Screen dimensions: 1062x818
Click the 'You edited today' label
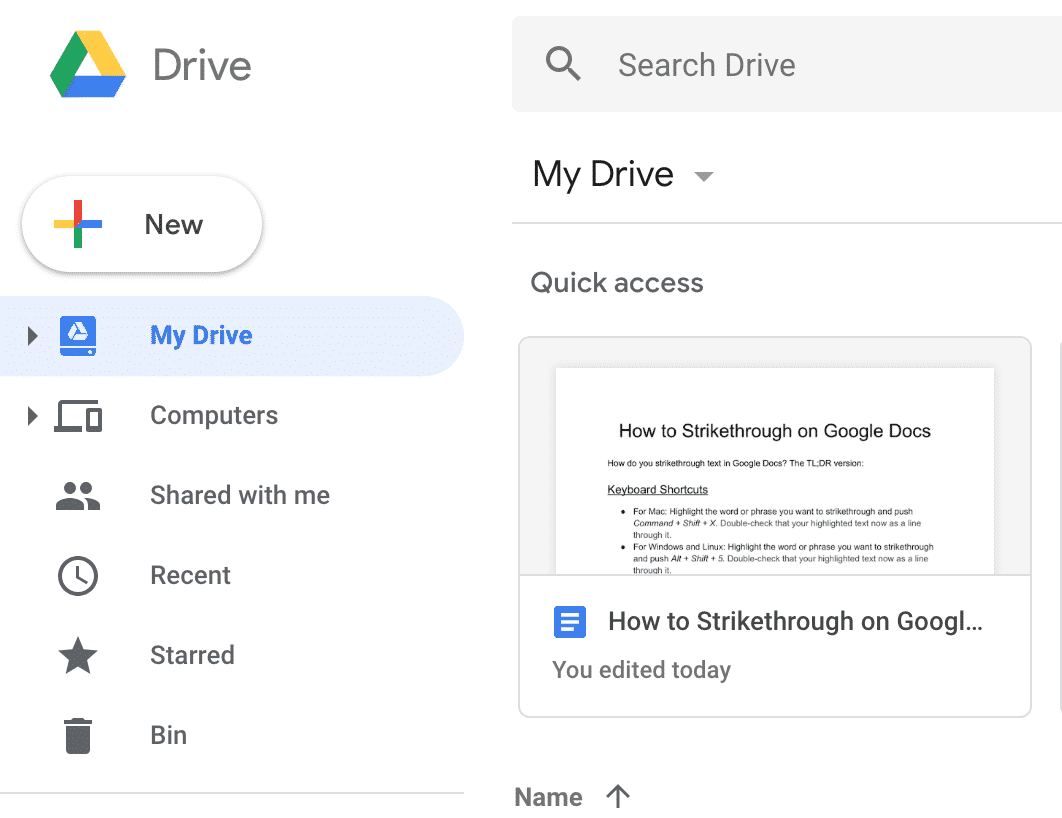click(641, 670)
